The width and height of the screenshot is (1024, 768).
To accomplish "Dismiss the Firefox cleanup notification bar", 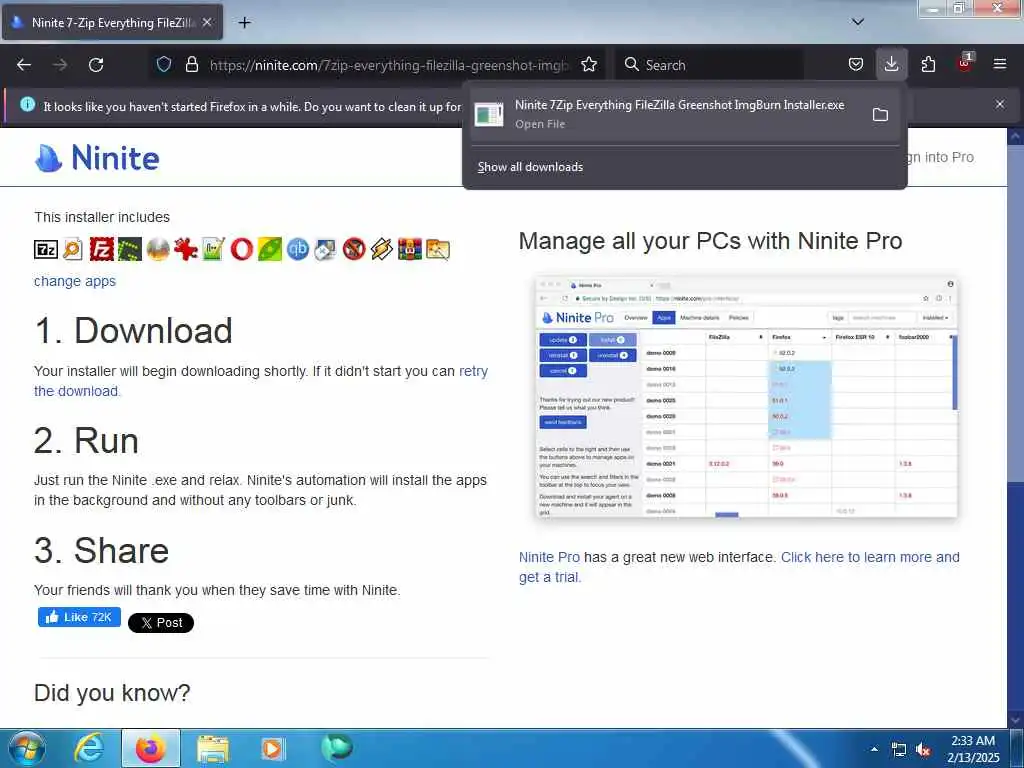I will click(x=1000, y=104).
